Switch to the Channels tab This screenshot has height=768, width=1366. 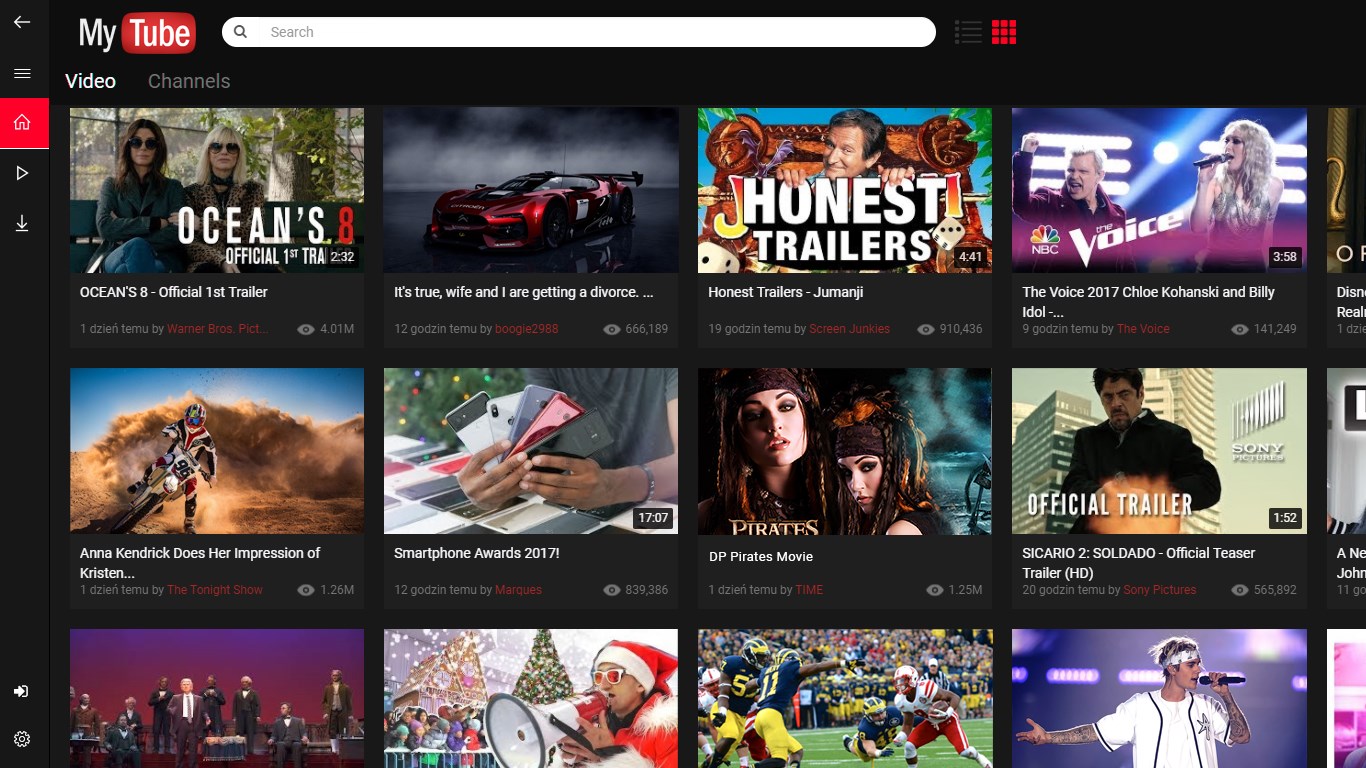188,81
